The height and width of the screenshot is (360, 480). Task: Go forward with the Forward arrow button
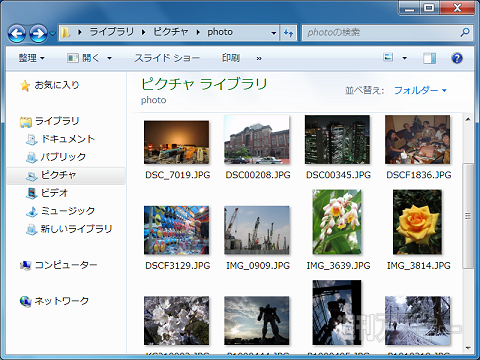[x=38, y=33]
